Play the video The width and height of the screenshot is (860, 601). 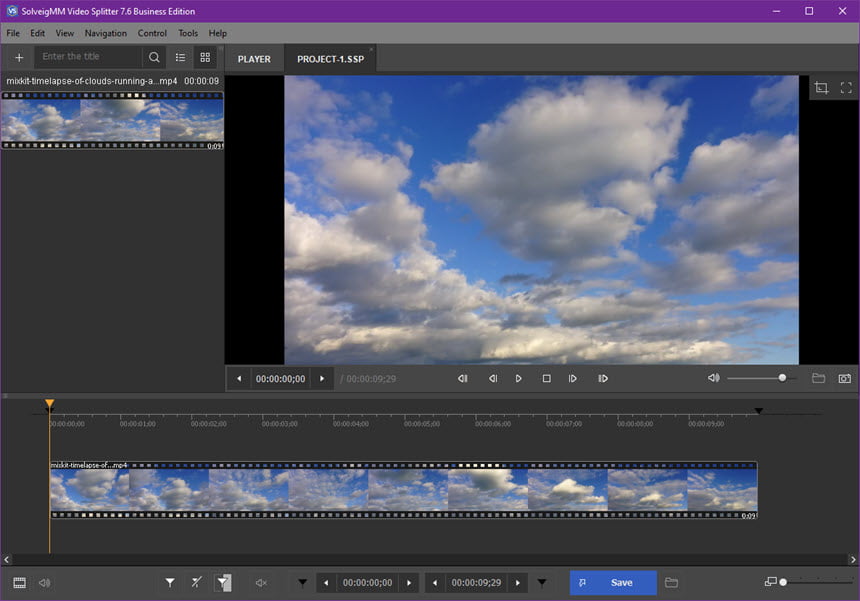518,378
